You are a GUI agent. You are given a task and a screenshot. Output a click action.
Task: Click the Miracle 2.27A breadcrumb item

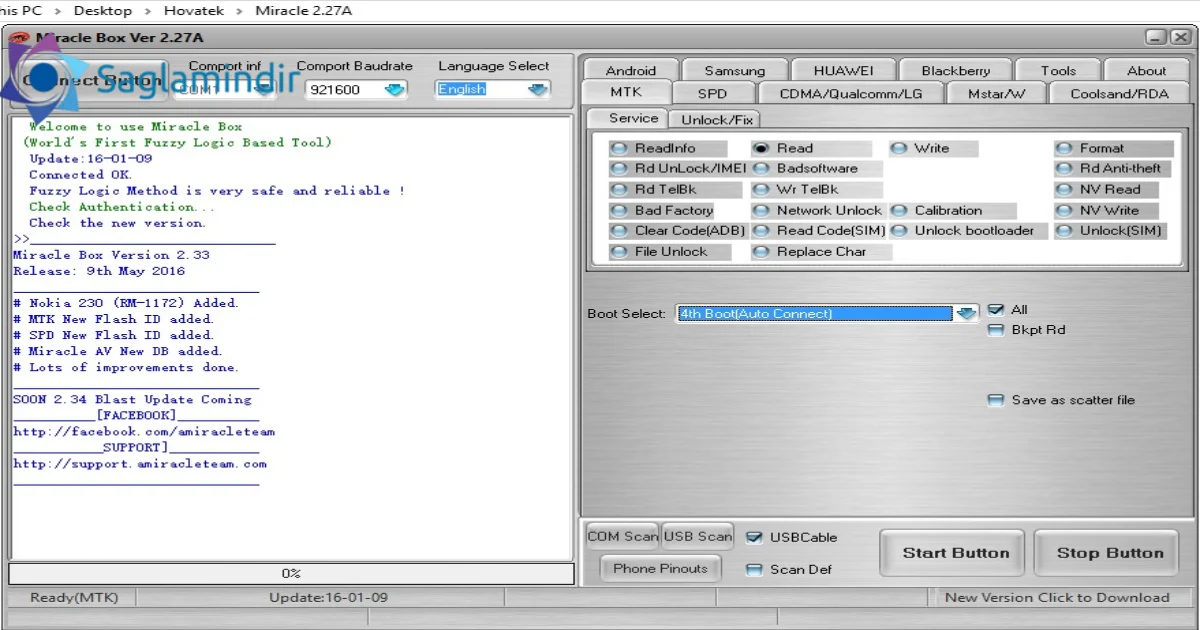pyautogui.click(x=303, y=10)
